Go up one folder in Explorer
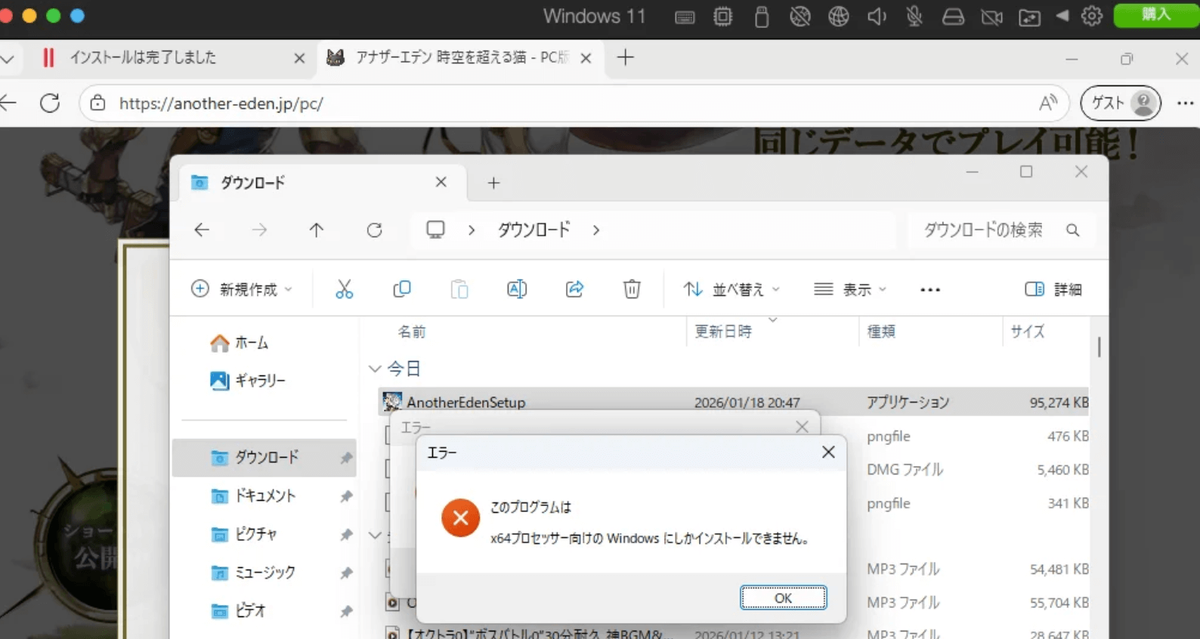The height and width of the screenshot is (639, 1200). 317,230
